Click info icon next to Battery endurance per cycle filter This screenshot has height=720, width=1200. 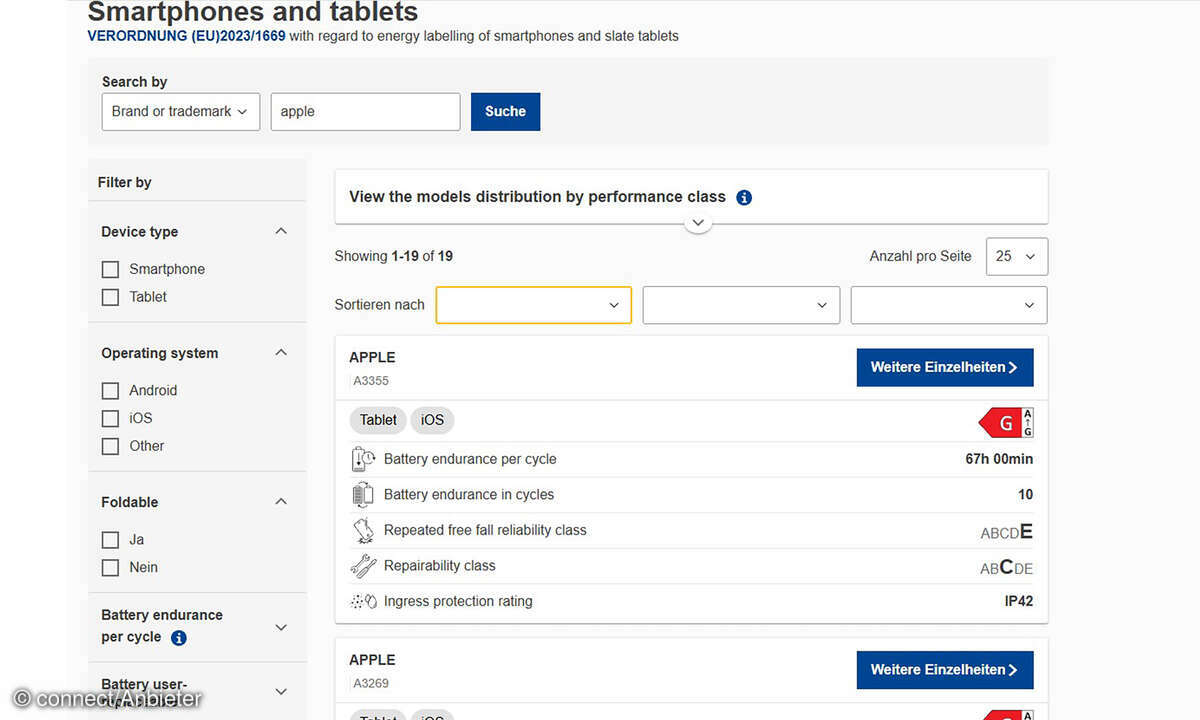(178, 638)
